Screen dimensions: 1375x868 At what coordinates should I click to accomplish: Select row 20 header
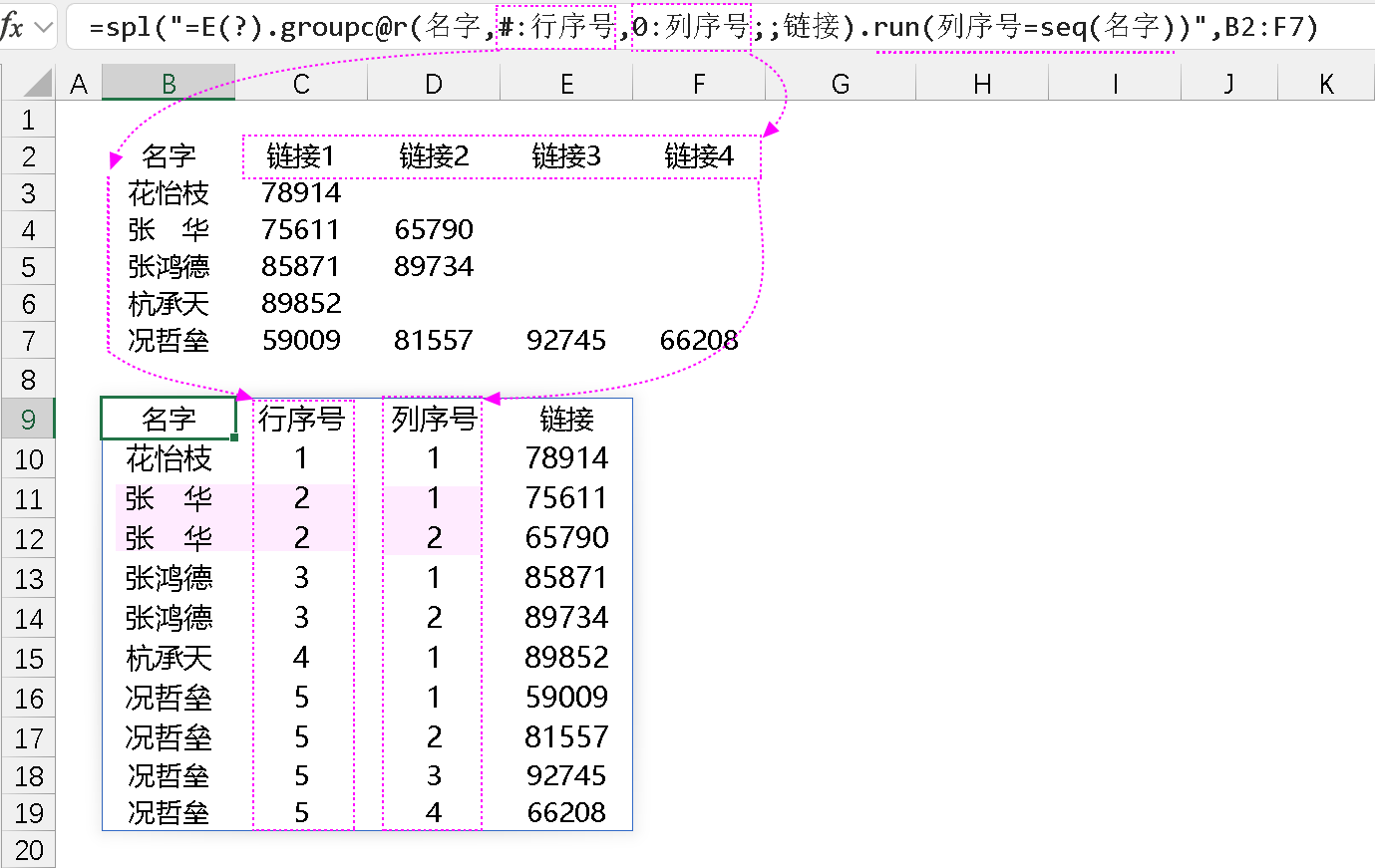pos(28,850)
